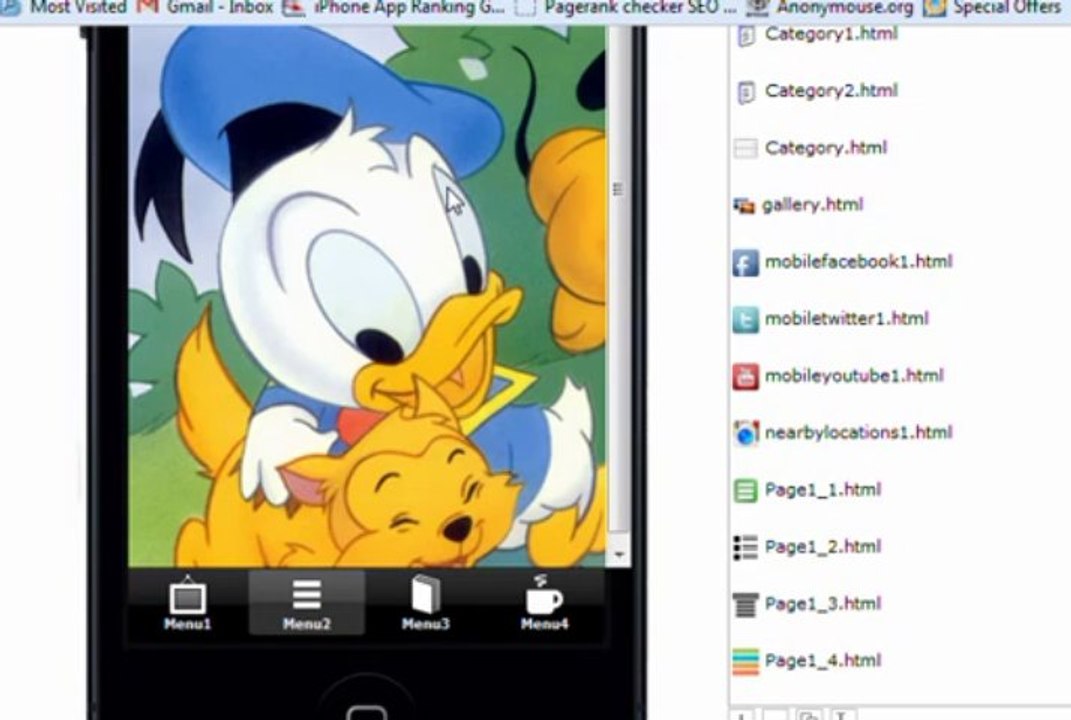Click the YouTube icon beside mobileyoutube1.html
Image resolution: width=1071 pixels, height=720 pixels.
pos(745,377)
